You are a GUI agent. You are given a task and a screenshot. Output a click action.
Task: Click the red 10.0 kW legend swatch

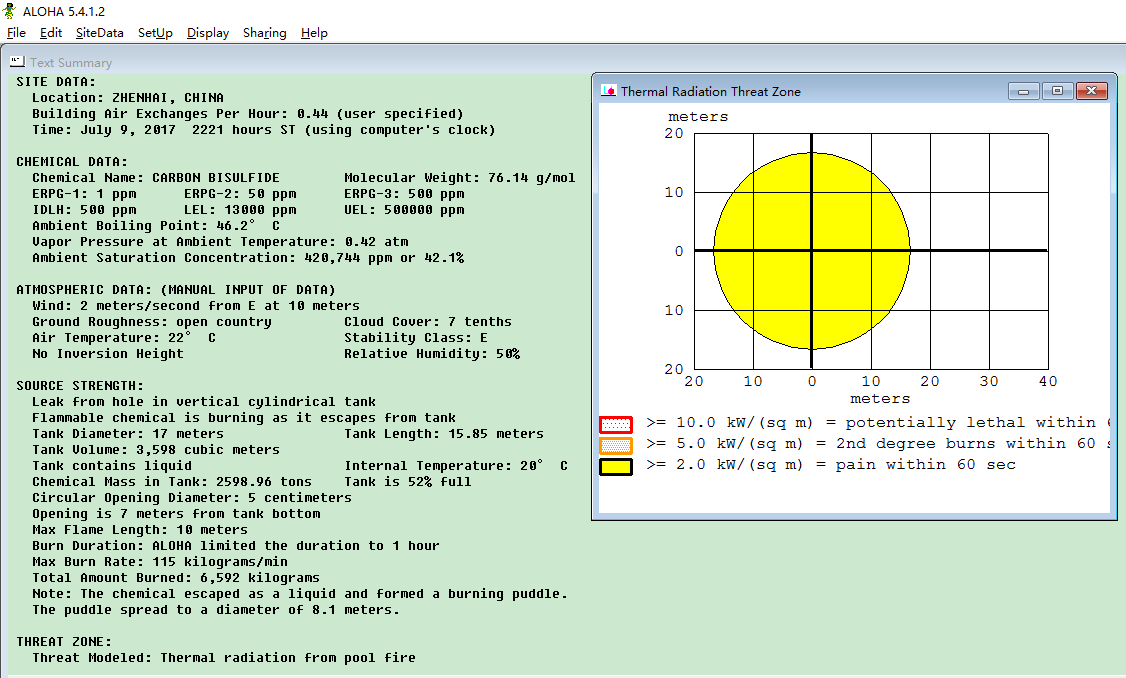[615, 424]
